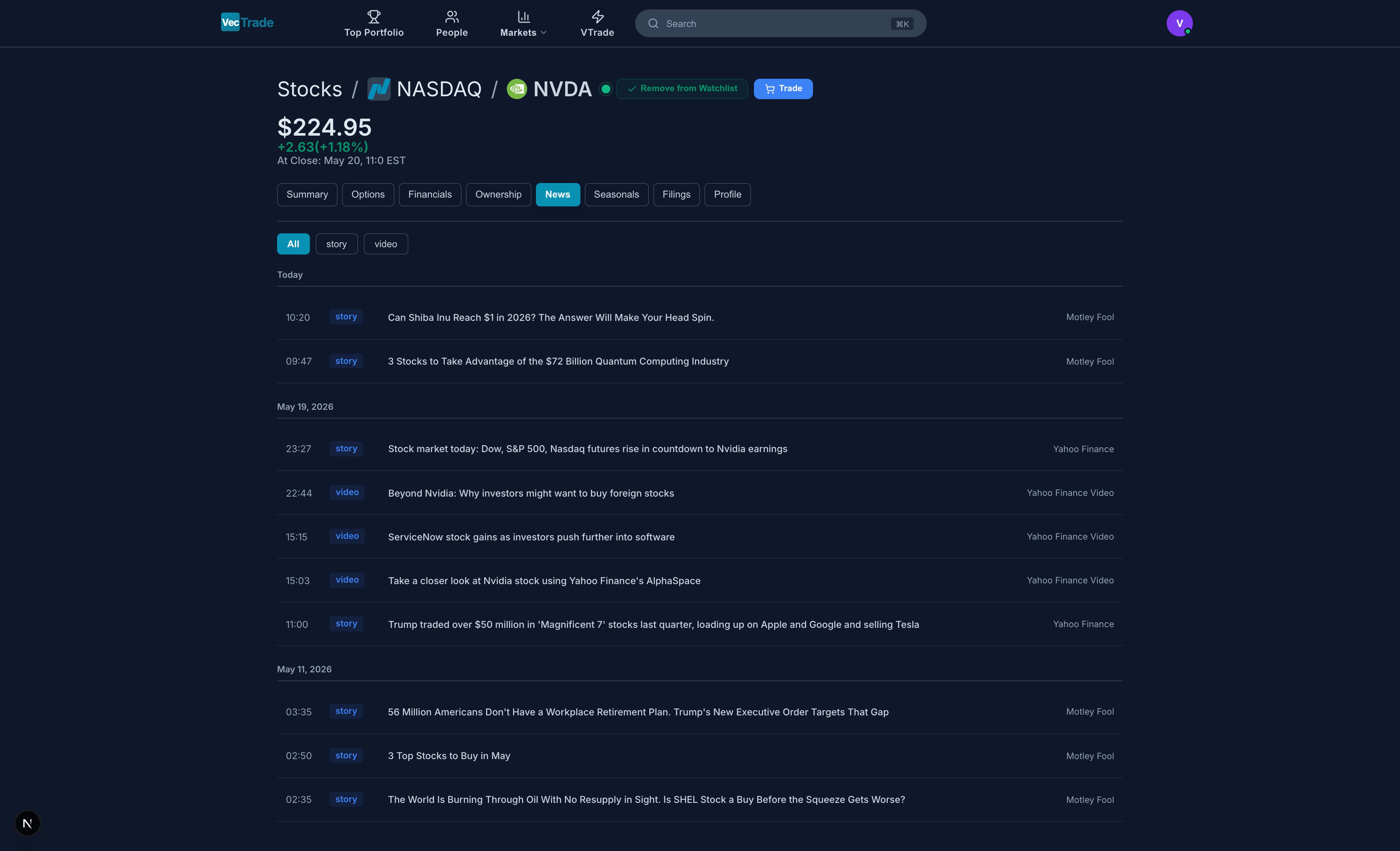Click the +2.63(+1.18%) change text

323,147
